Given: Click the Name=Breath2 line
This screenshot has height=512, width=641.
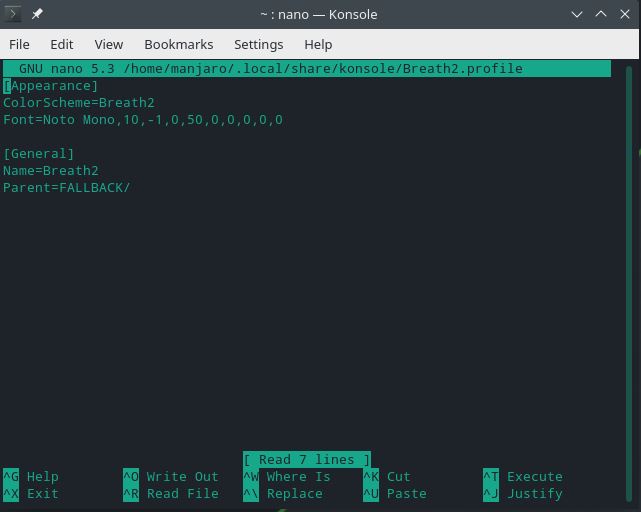Looking at the screenshot, I should click(51, 171).
